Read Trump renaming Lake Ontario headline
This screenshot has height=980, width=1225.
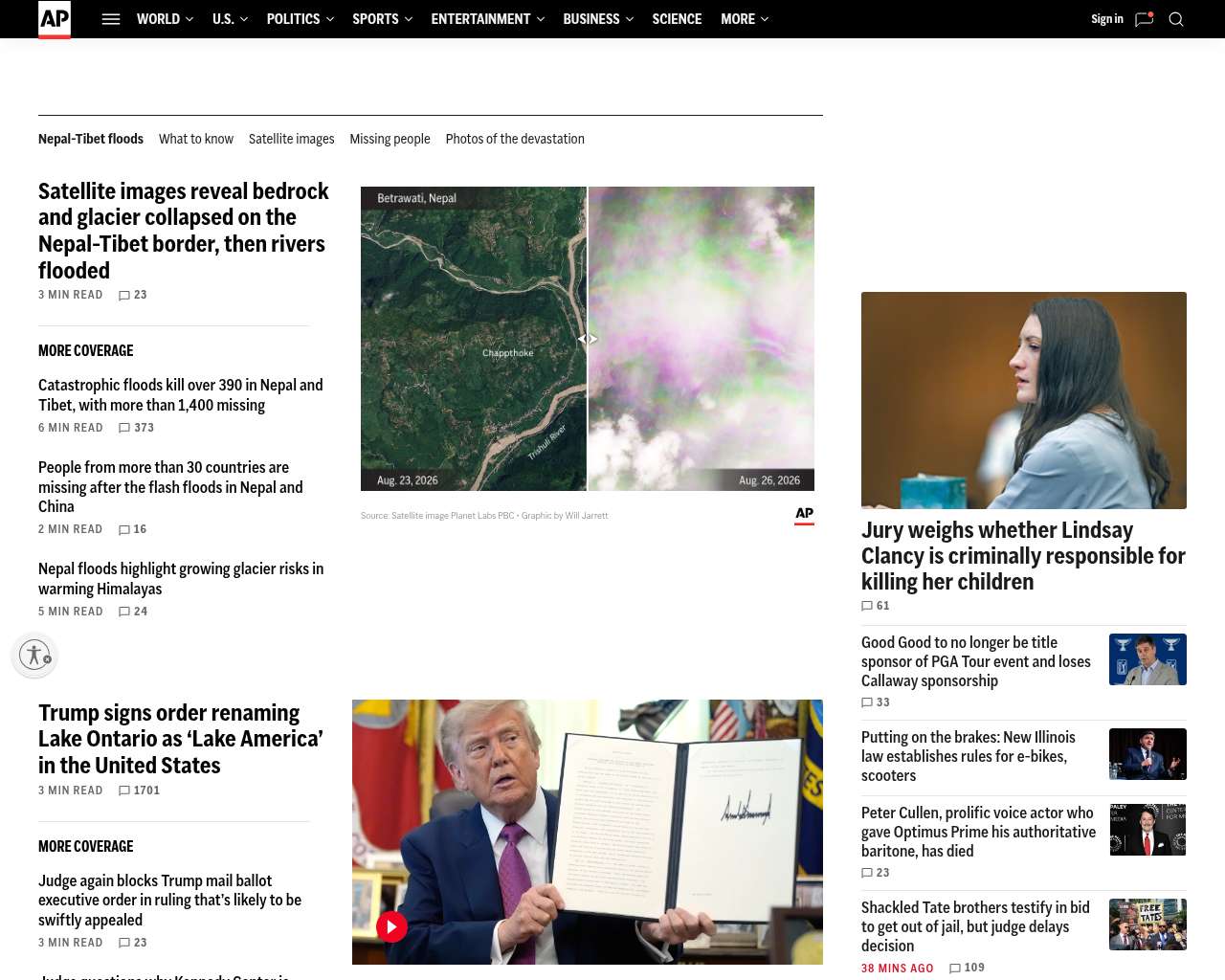[181, 739]
